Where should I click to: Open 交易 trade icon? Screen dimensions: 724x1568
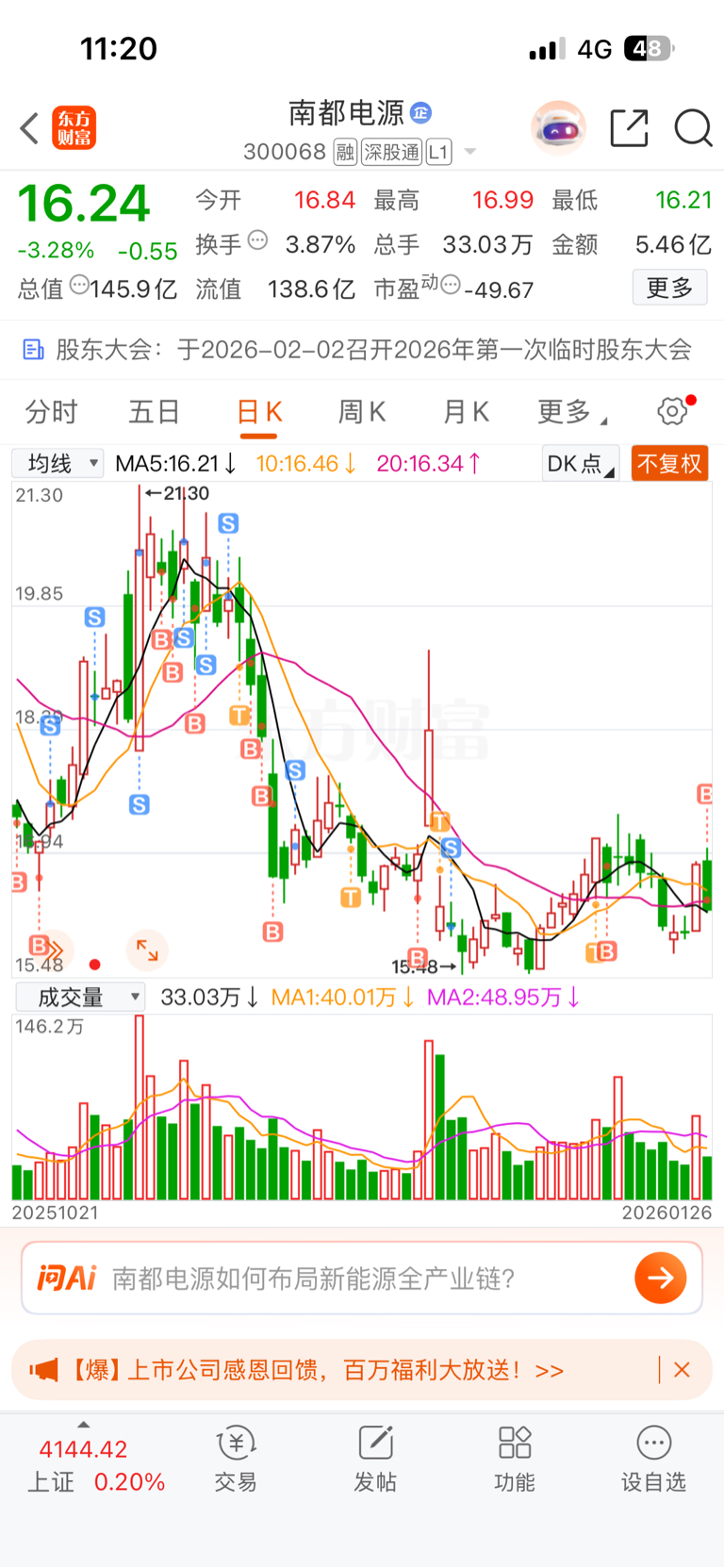tap(236, 1458)
